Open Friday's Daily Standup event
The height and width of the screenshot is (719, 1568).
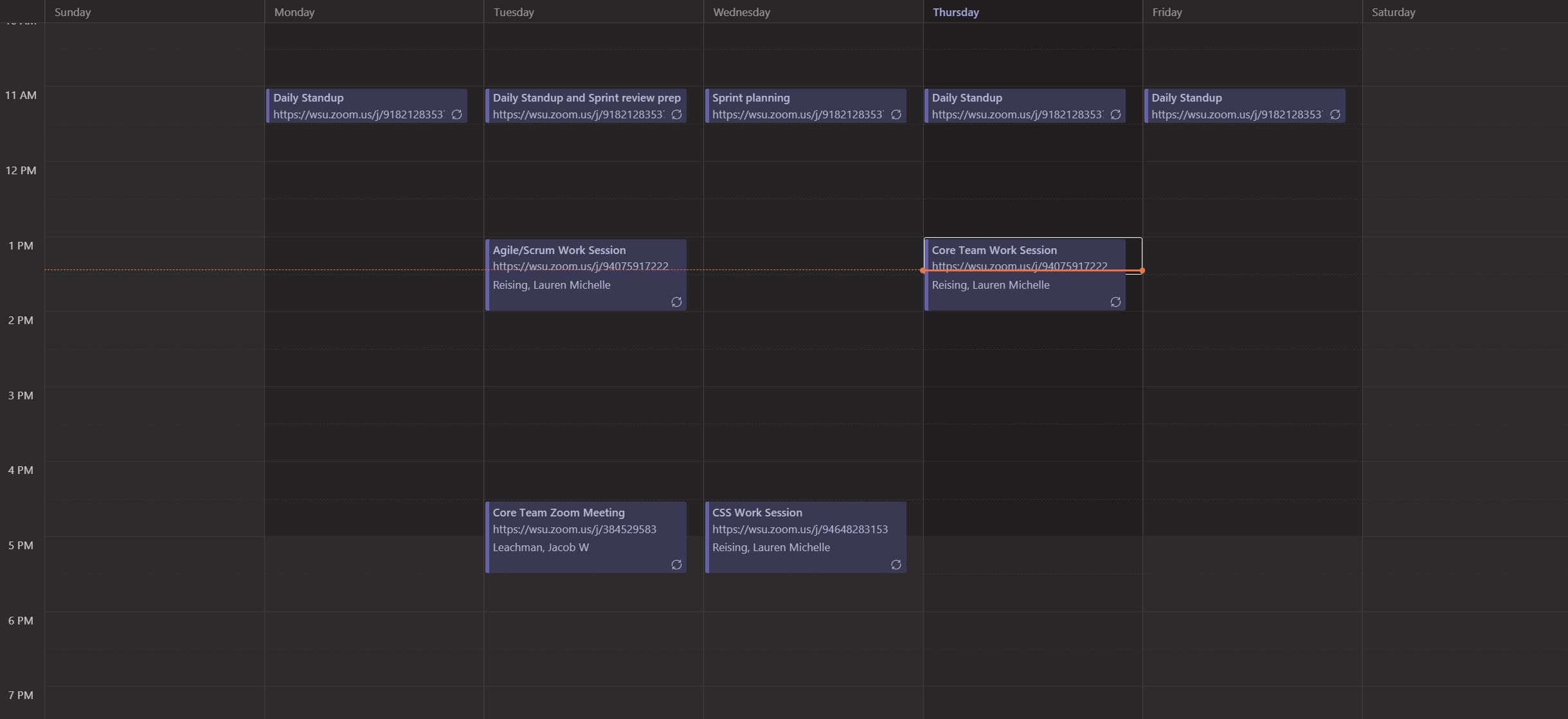click(1186, 98)
